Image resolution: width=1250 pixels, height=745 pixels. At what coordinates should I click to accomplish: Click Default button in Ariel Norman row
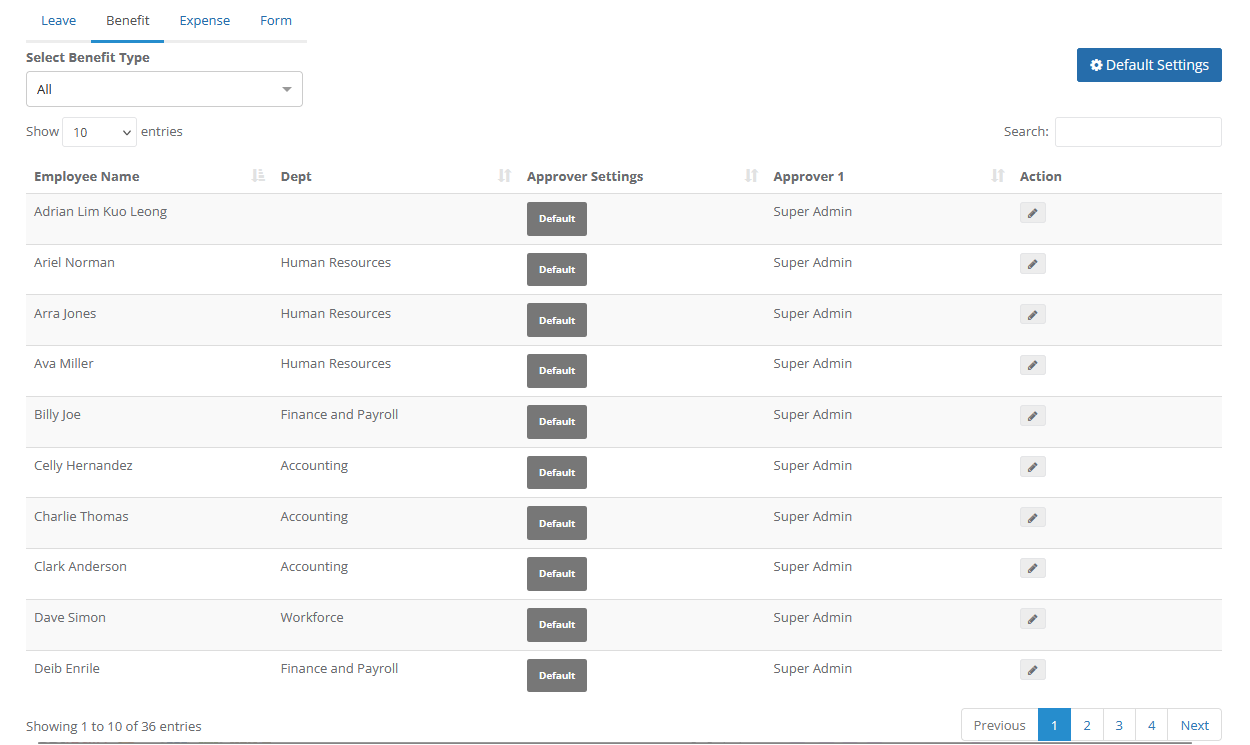[557, 270]
